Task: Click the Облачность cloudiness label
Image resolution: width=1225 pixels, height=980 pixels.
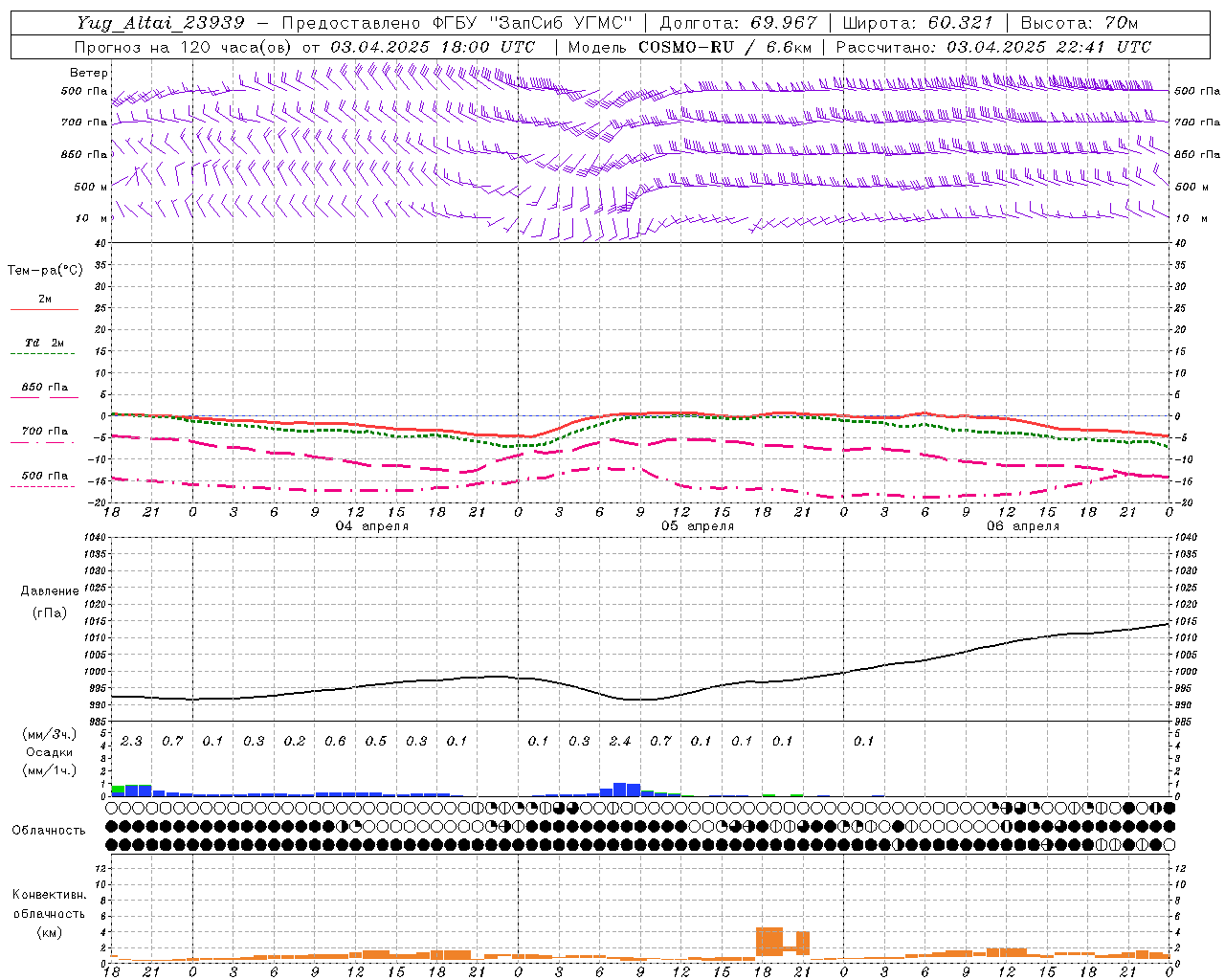Action: click(x=49, y=831)
